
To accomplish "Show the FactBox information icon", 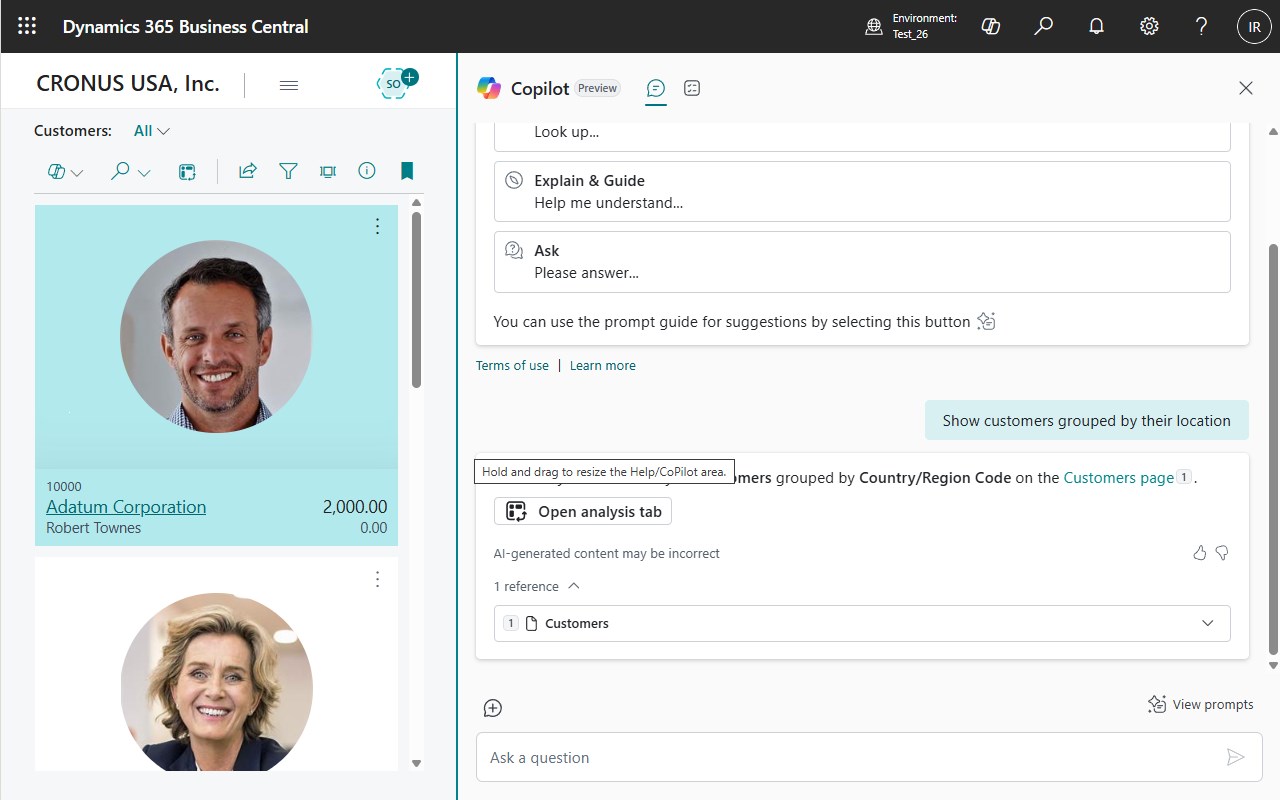I will (367, 171).
